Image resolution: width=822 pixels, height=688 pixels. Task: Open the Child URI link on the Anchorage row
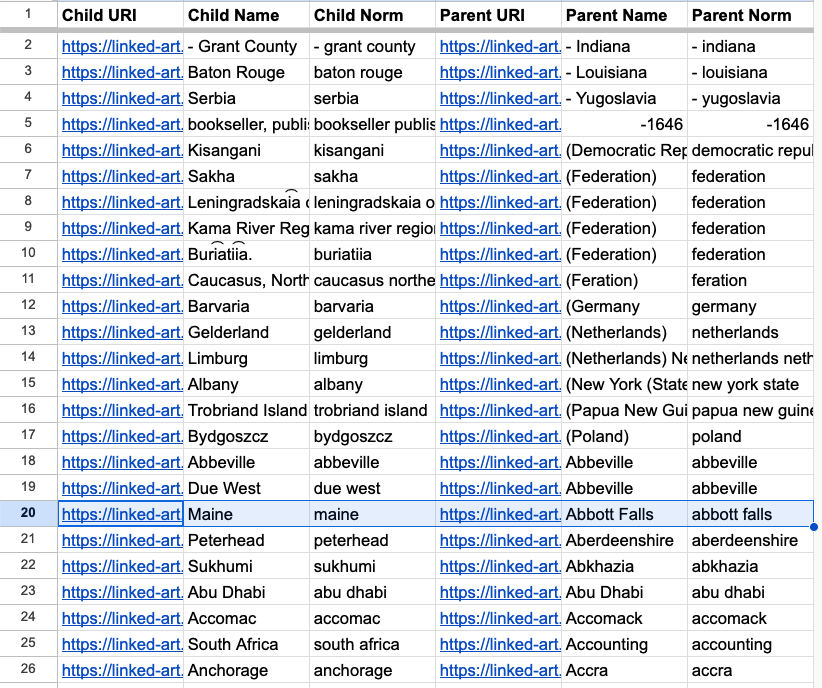pyautogui.click(x=120, y=670)
